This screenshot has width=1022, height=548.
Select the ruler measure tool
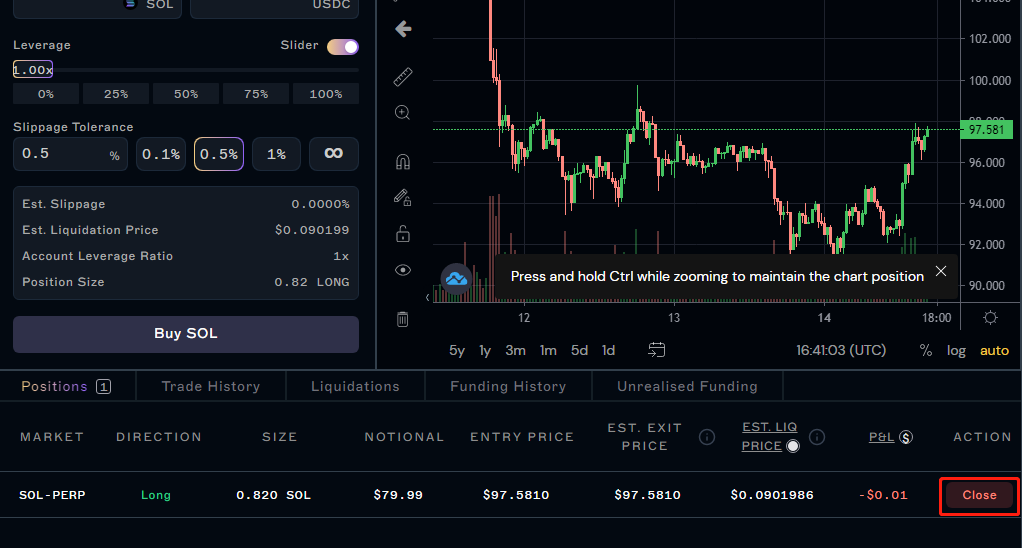(403, 77)
